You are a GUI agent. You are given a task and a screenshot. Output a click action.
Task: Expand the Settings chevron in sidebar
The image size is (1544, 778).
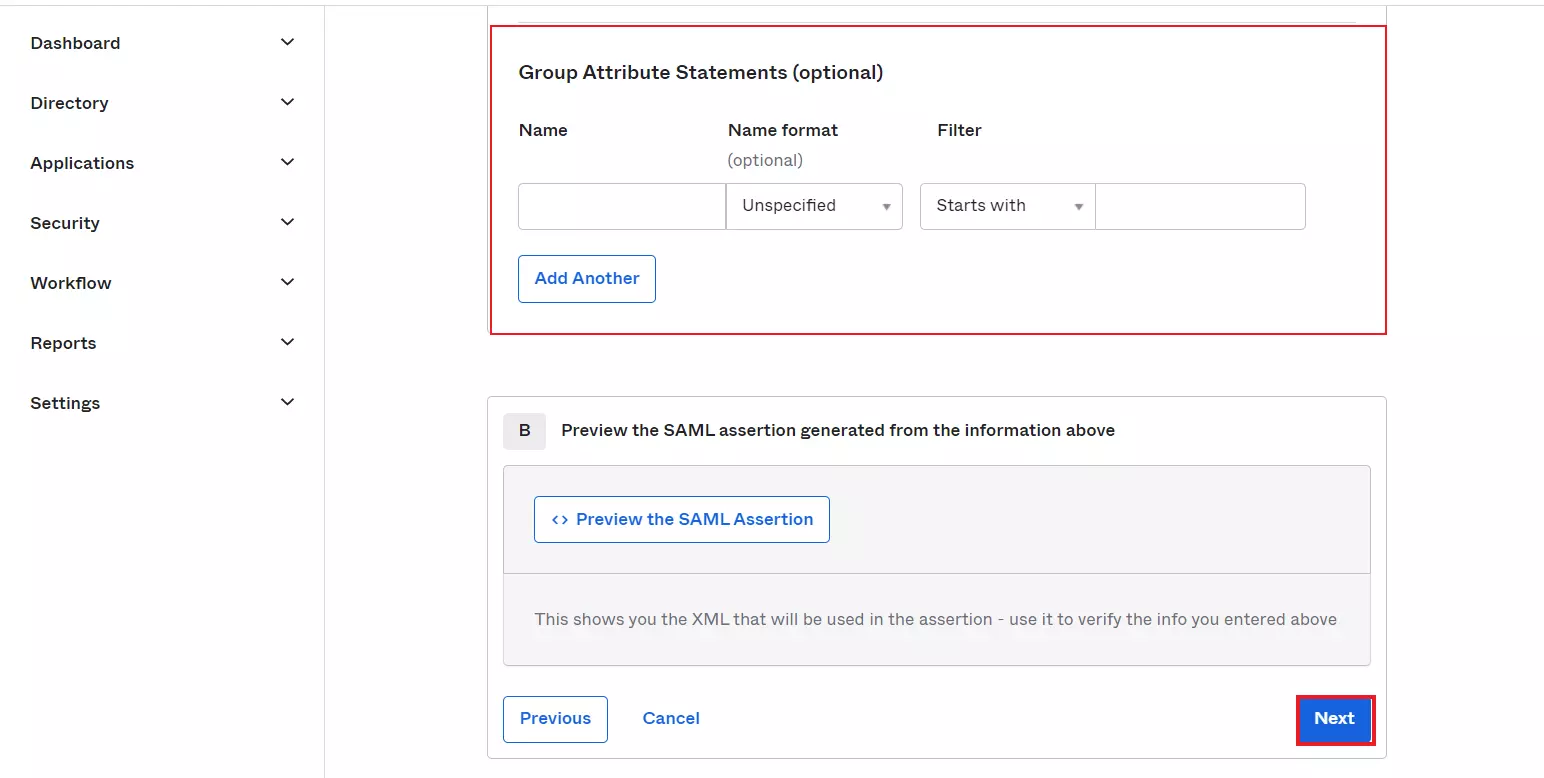coord(288,402)
